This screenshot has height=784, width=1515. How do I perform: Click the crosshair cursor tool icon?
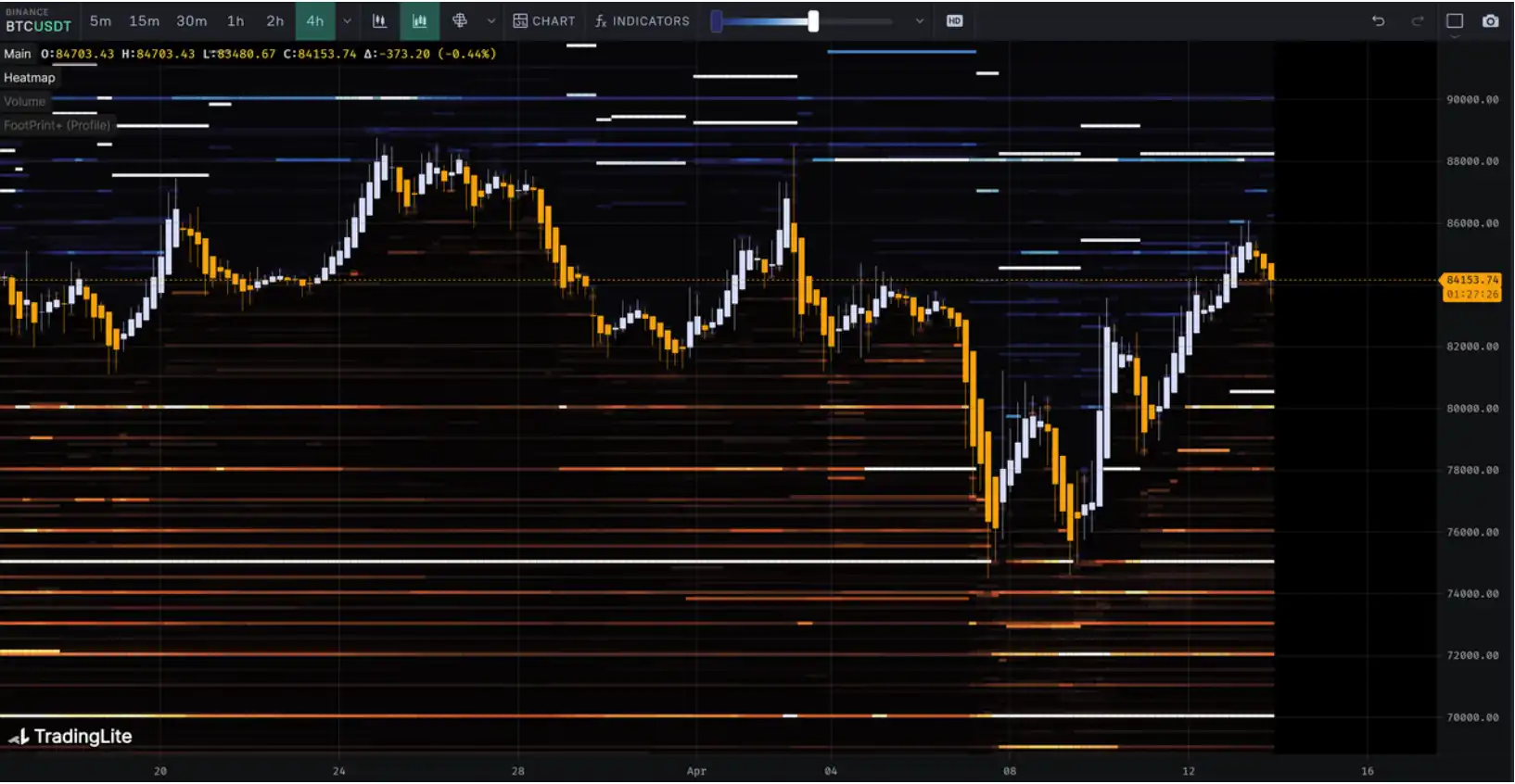coord(460,20)
